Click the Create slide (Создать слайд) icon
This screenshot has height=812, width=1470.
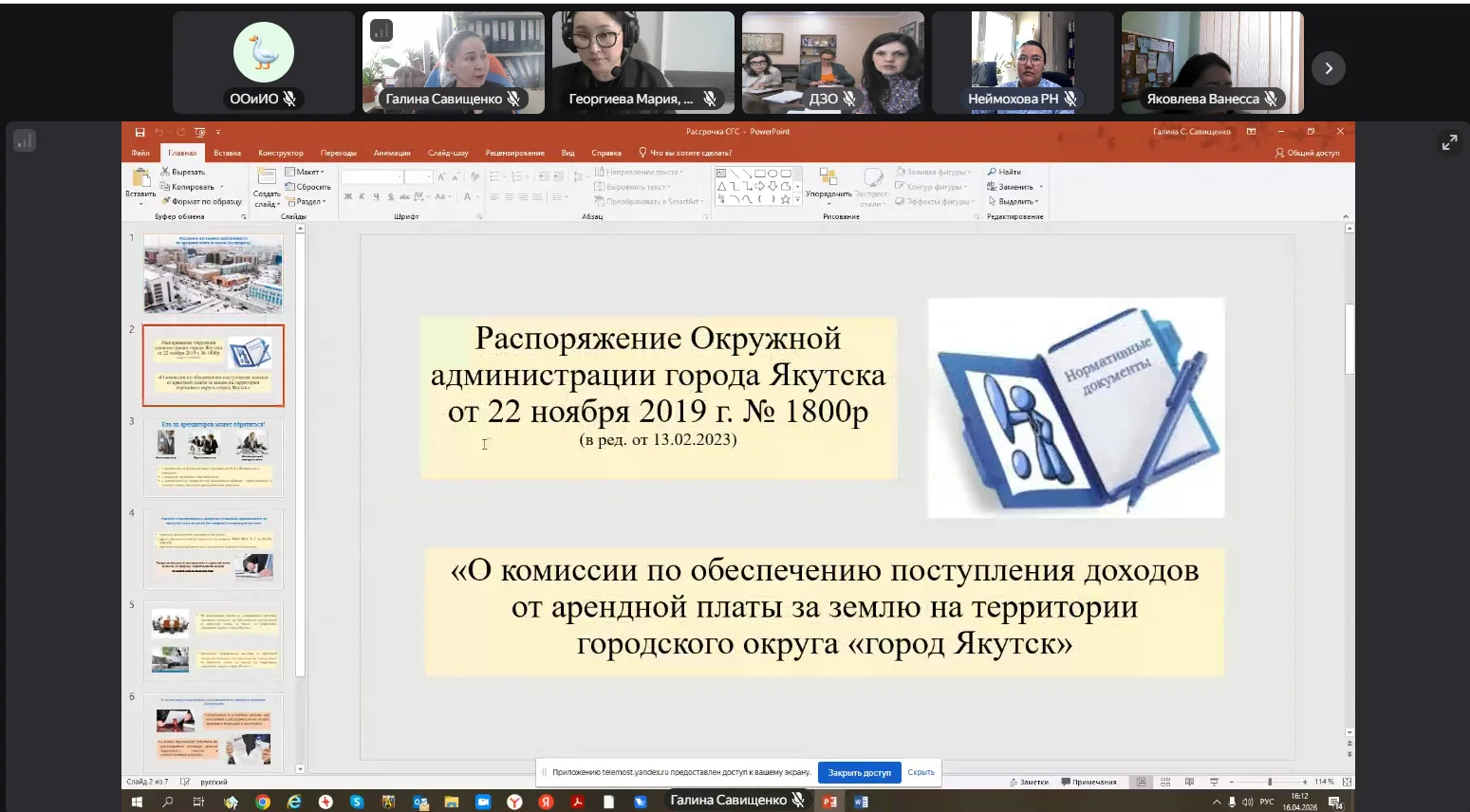[x=267, y=177]
